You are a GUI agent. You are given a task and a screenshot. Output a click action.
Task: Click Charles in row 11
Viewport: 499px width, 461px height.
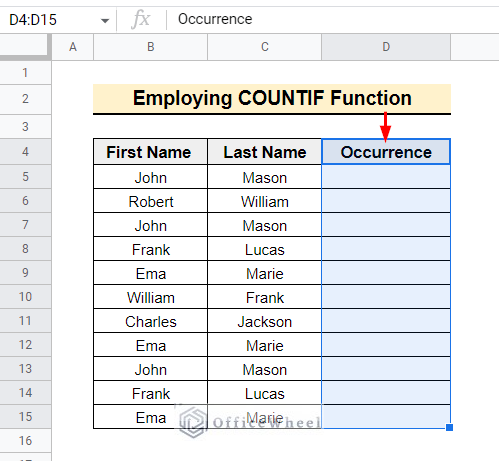click(x=150, y=321)
